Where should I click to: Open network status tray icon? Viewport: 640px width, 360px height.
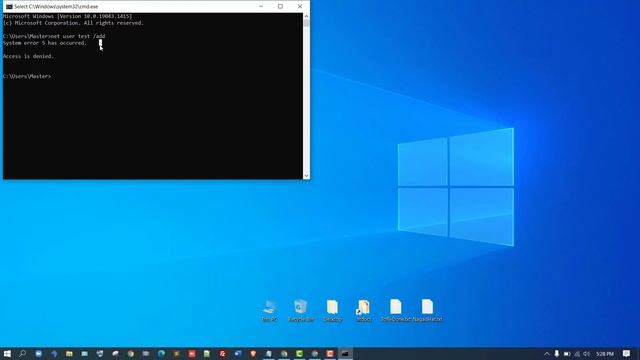coord(577,353)
